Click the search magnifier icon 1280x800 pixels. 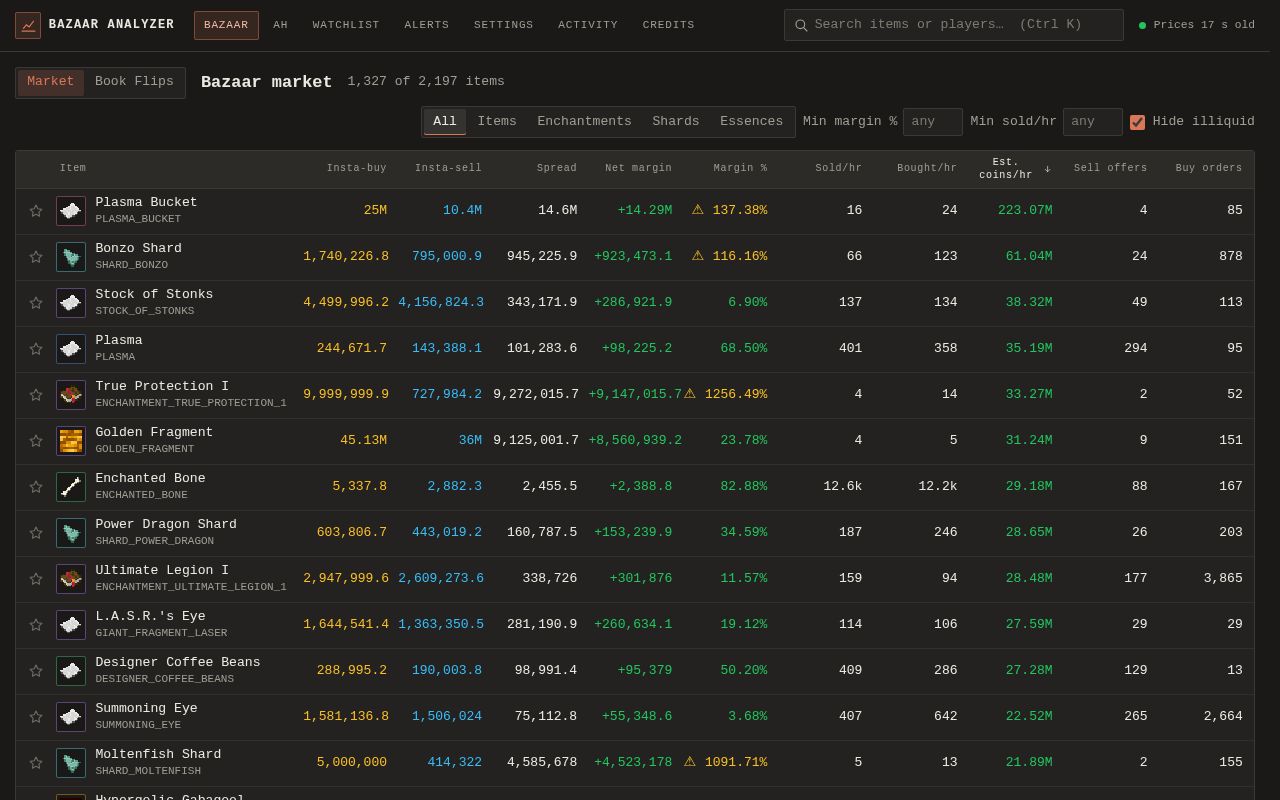click(x=801, y=25)
